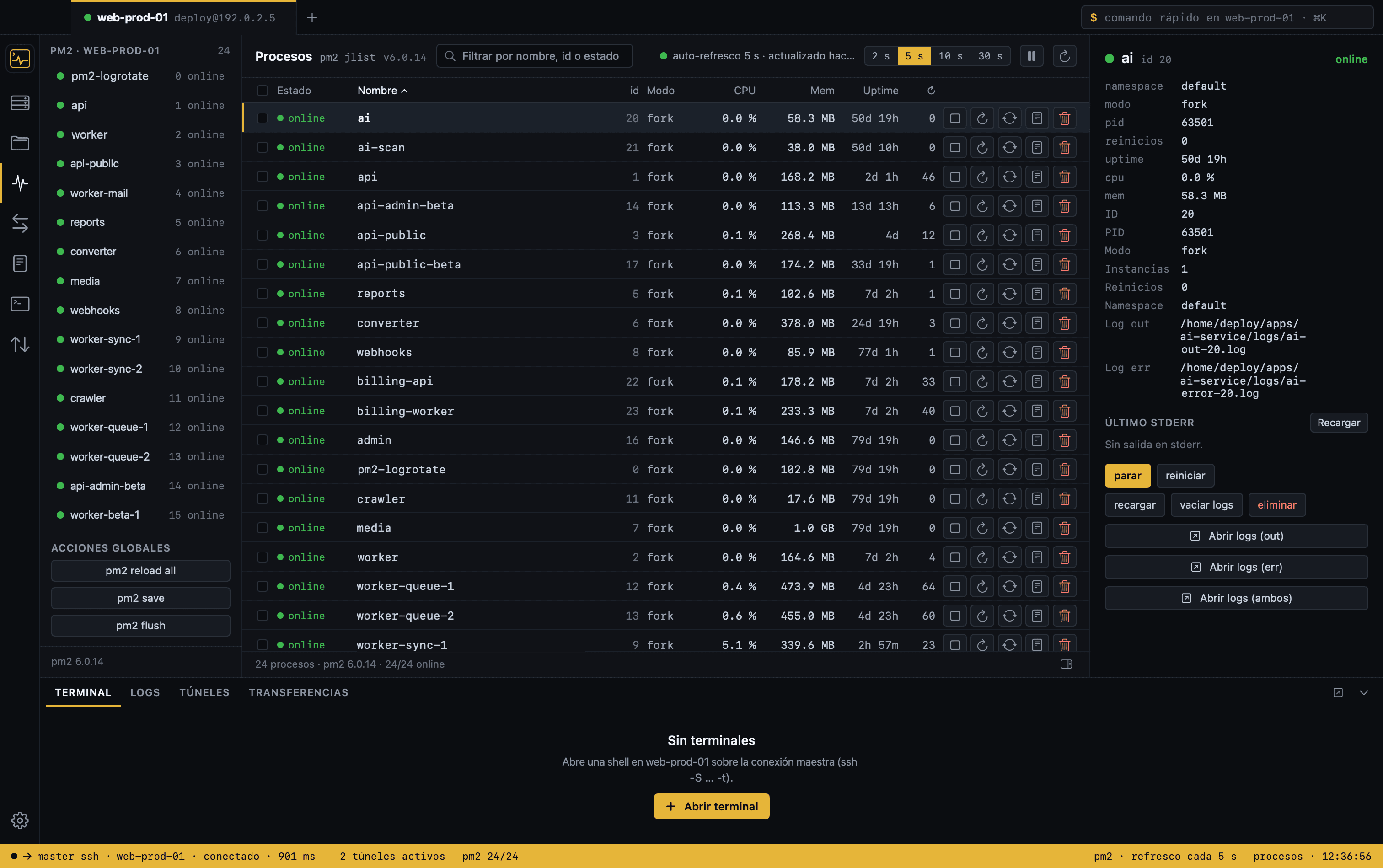
Task: Switch to the TÚNELES tab
Action: (x=204, y=692)
